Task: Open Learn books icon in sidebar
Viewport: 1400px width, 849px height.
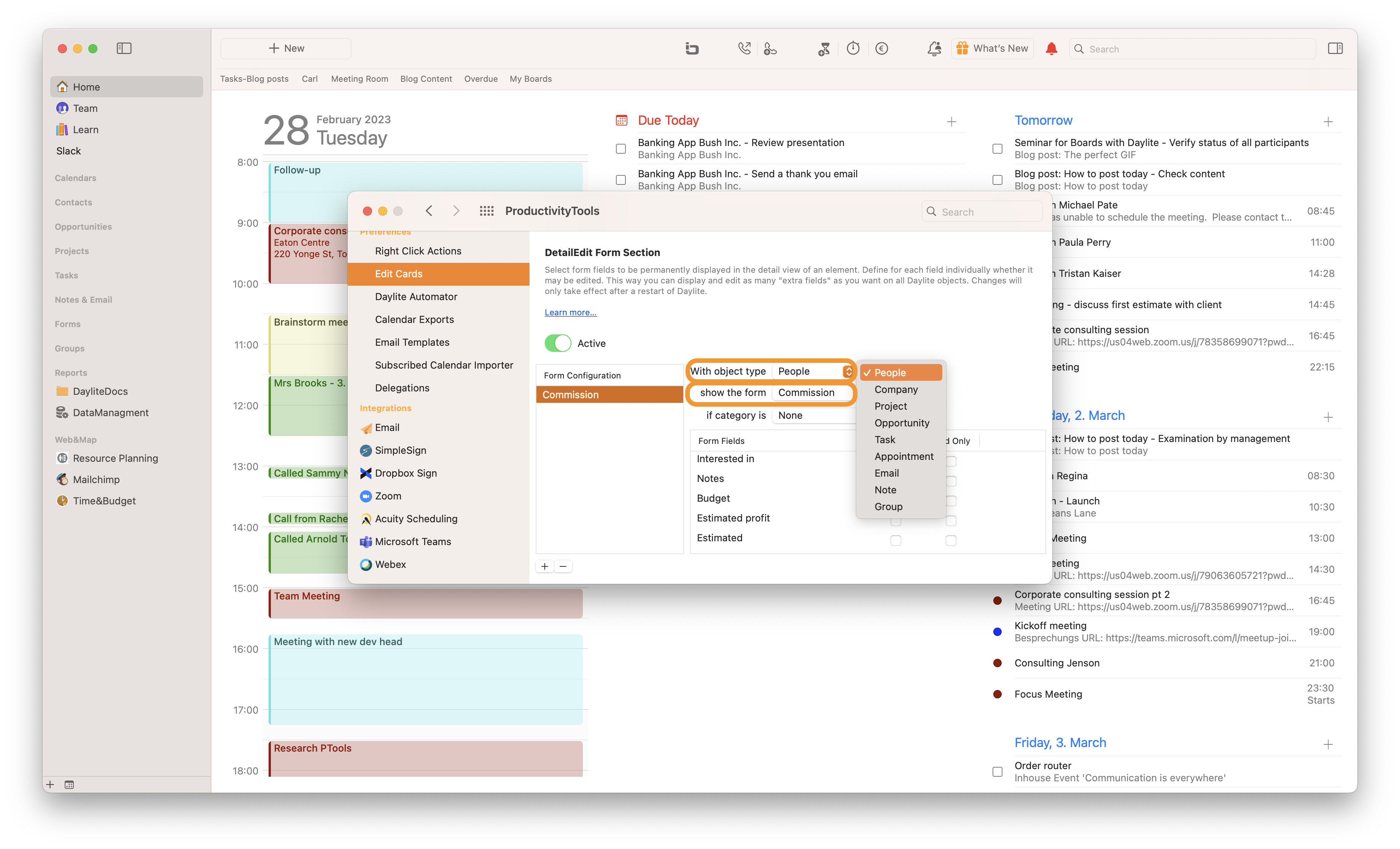Action: [x=62, y=130]
